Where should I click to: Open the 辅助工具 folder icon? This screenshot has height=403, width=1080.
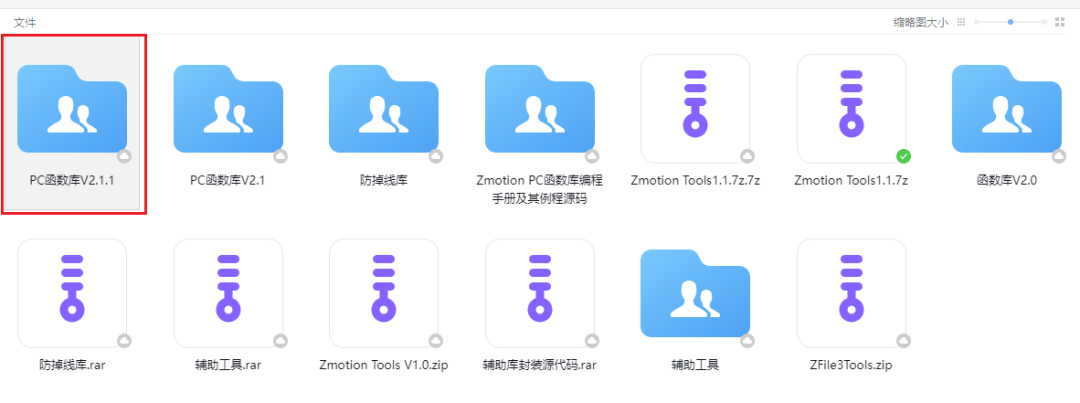(695, 293)
